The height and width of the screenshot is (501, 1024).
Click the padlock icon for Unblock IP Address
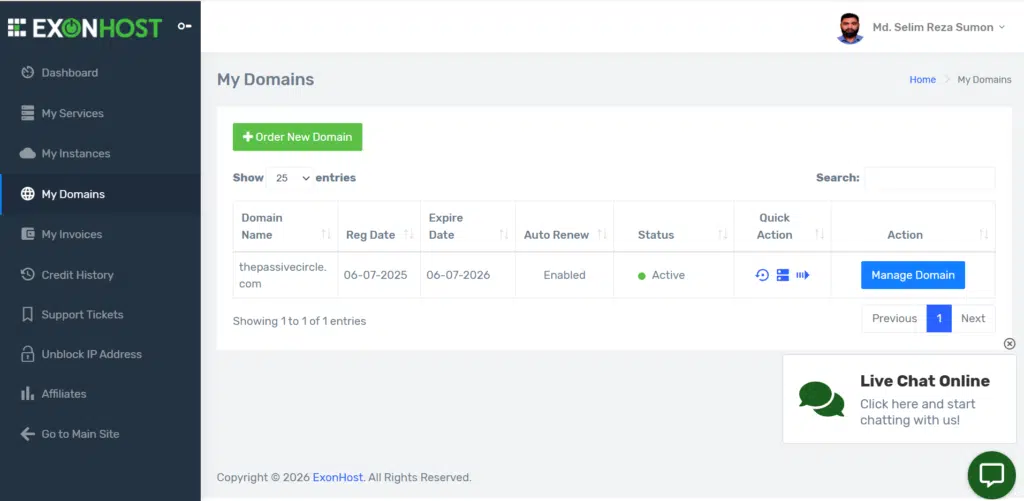pos(27,354)
